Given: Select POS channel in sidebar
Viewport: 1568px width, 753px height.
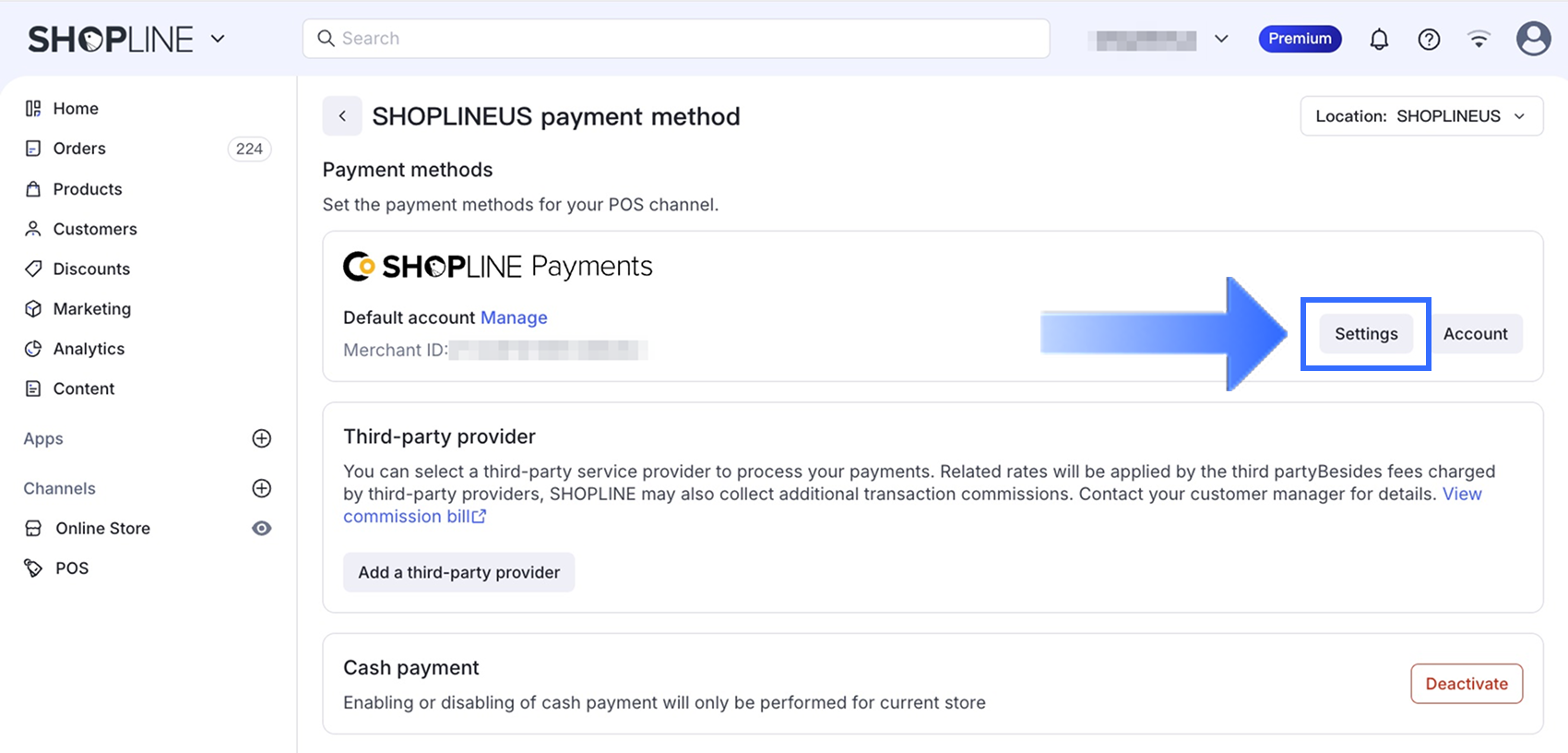Looking at the screenshot, I should pos(72,568).
